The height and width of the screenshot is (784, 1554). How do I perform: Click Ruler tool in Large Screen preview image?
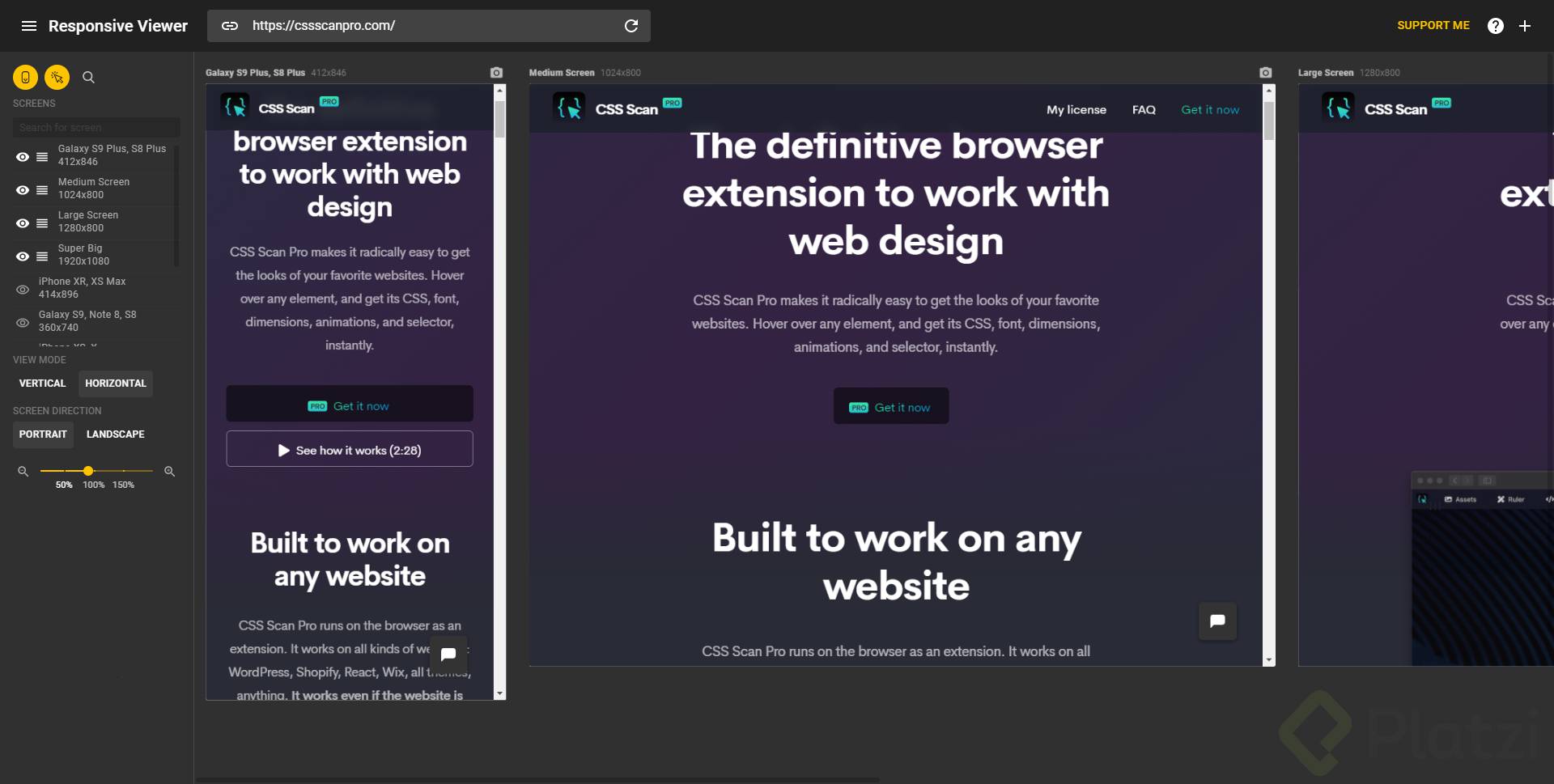1511,499
